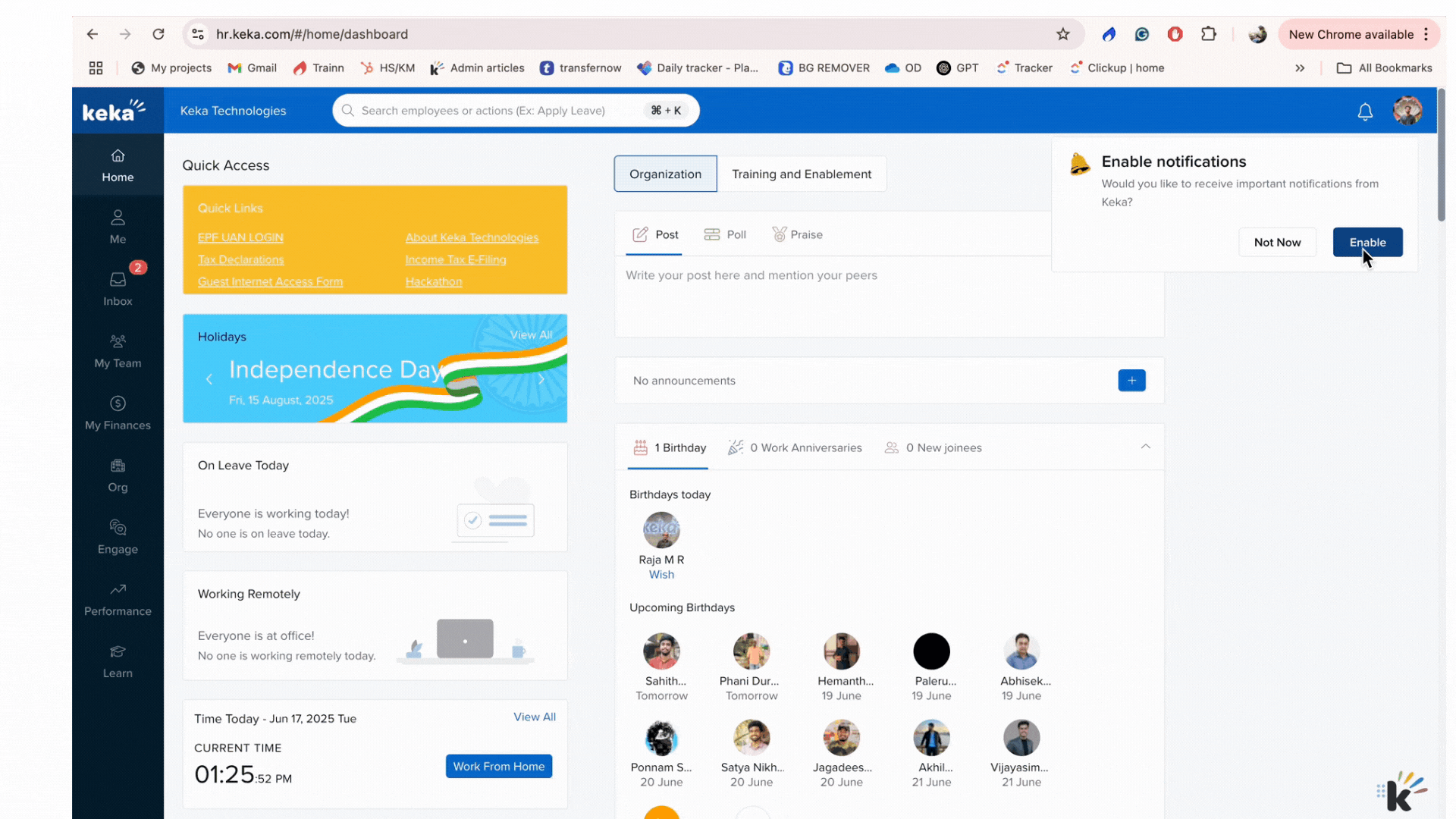This screenshot has height=819, width=1456.
Task: Open the My Team sidebar icon
Action: (x=118, y=351)
